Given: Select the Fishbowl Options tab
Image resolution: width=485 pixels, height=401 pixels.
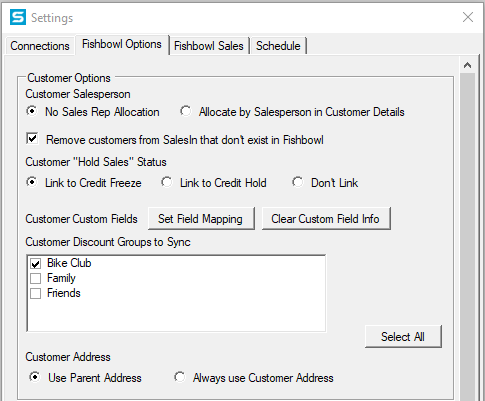Looking at the screenshot, I should click(122, 44).
